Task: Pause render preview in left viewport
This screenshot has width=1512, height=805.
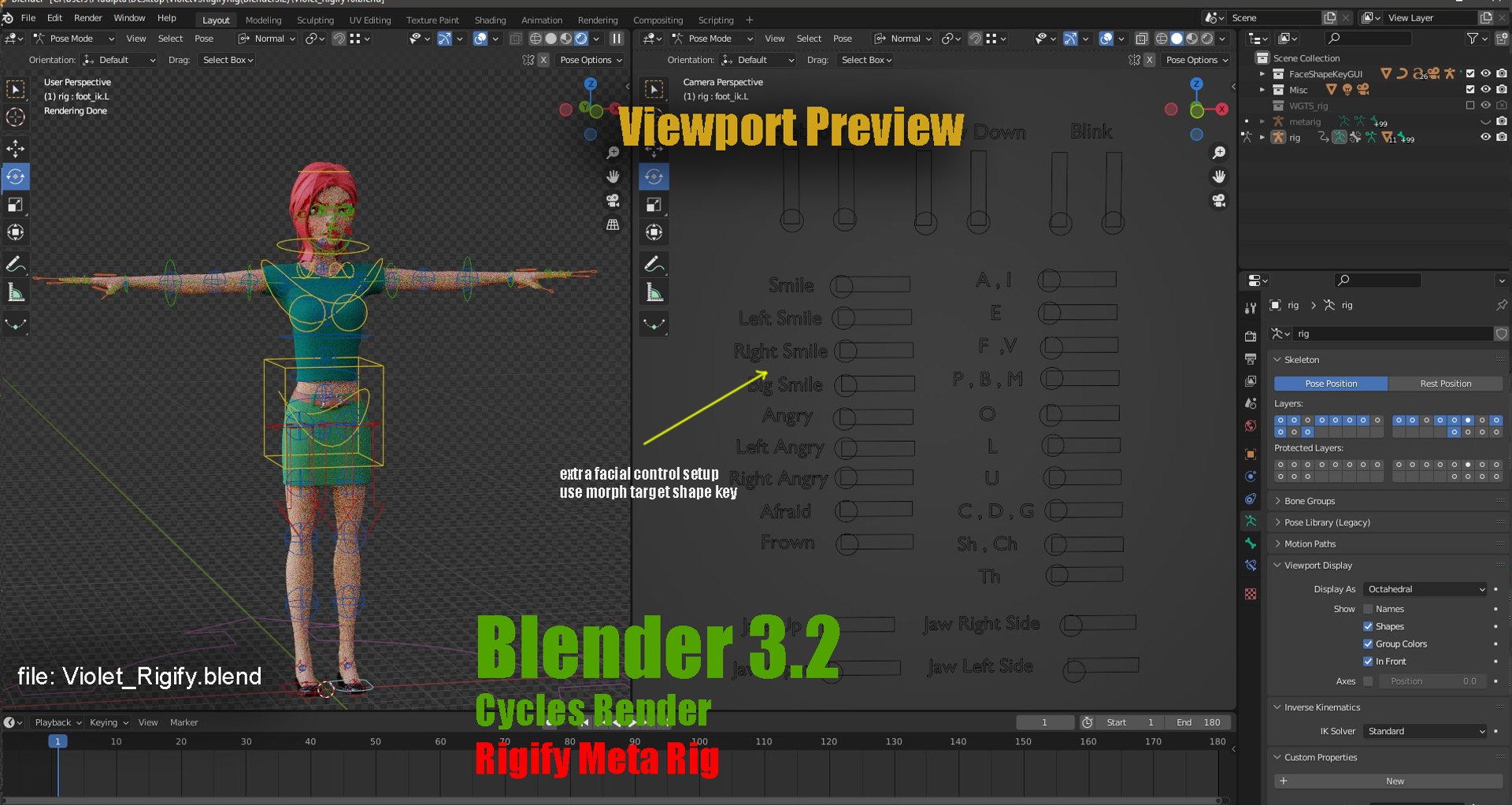Action: 617,39
